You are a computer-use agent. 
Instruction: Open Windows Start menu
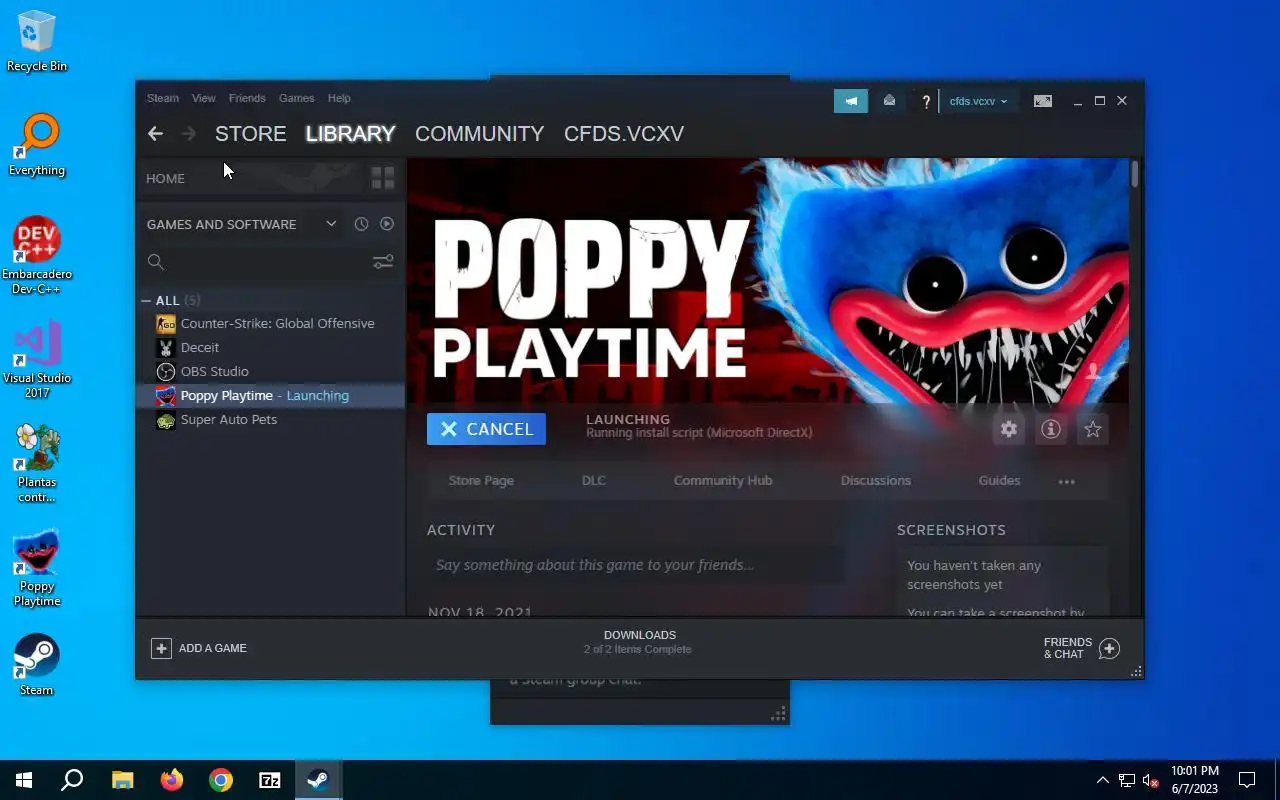pyautogui.click(x=24, y=780)
